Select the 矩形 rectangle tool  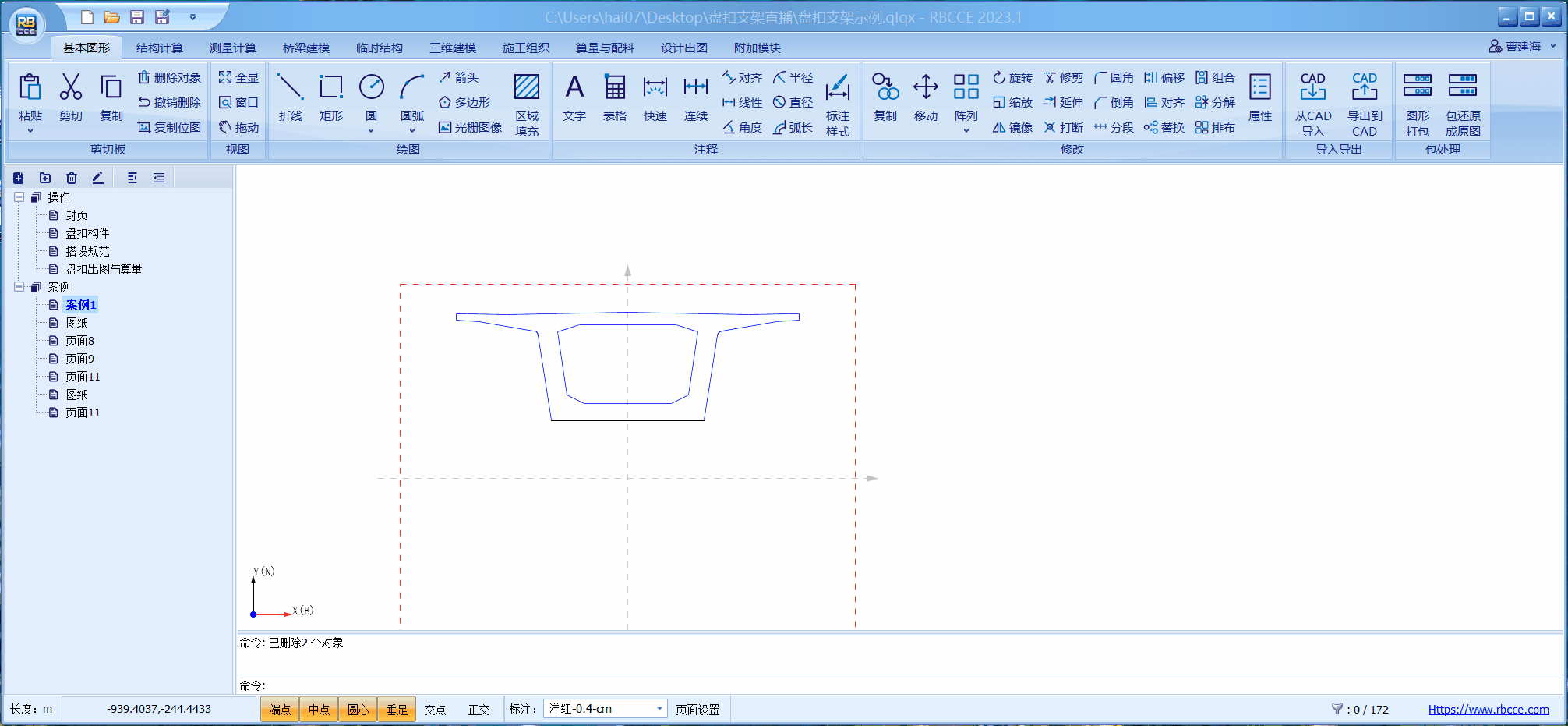pos(330,97)
